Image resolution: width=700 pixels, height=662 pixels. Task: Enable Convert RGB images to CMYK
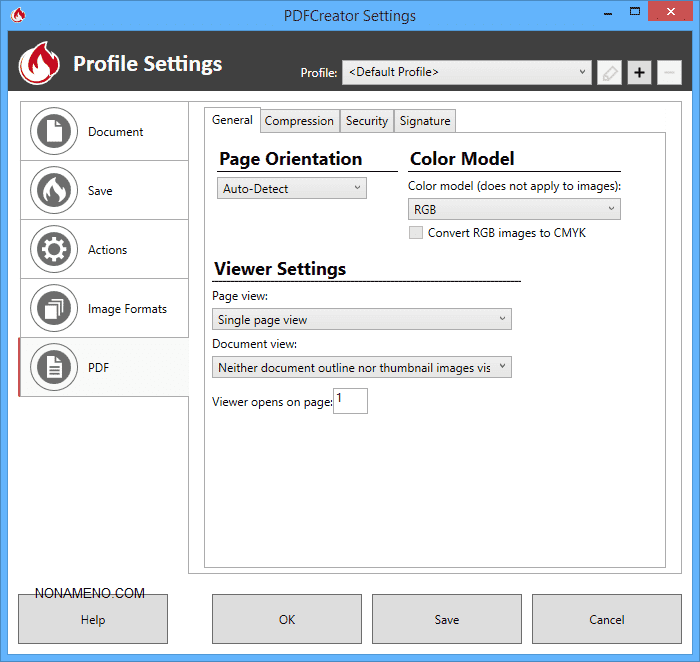point(416,233)
